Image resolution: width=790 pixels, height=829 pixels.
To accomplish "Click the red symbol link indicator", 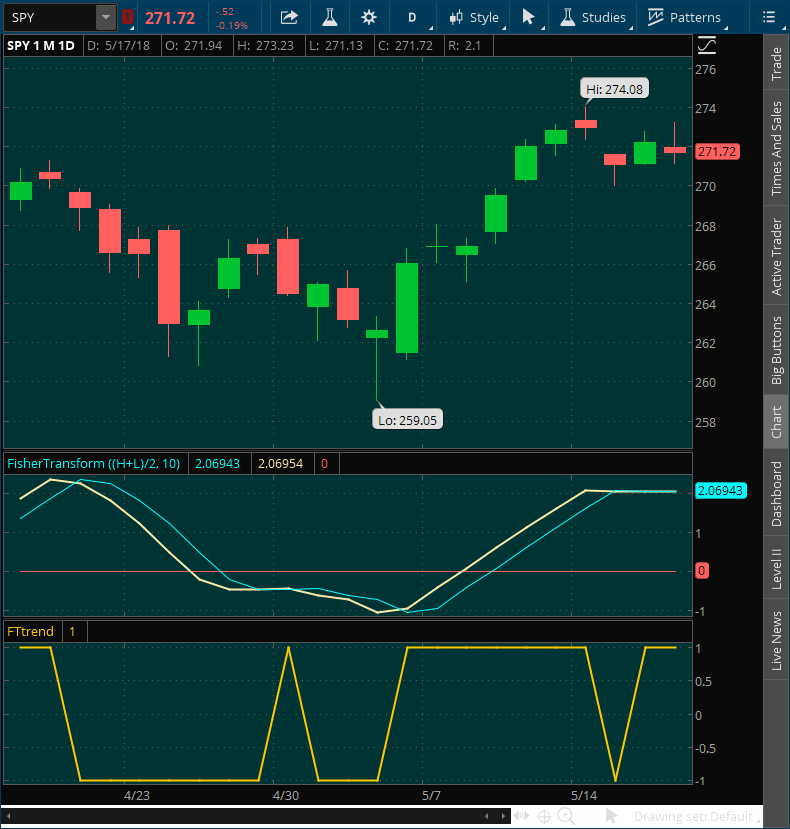I will (127, 17).
